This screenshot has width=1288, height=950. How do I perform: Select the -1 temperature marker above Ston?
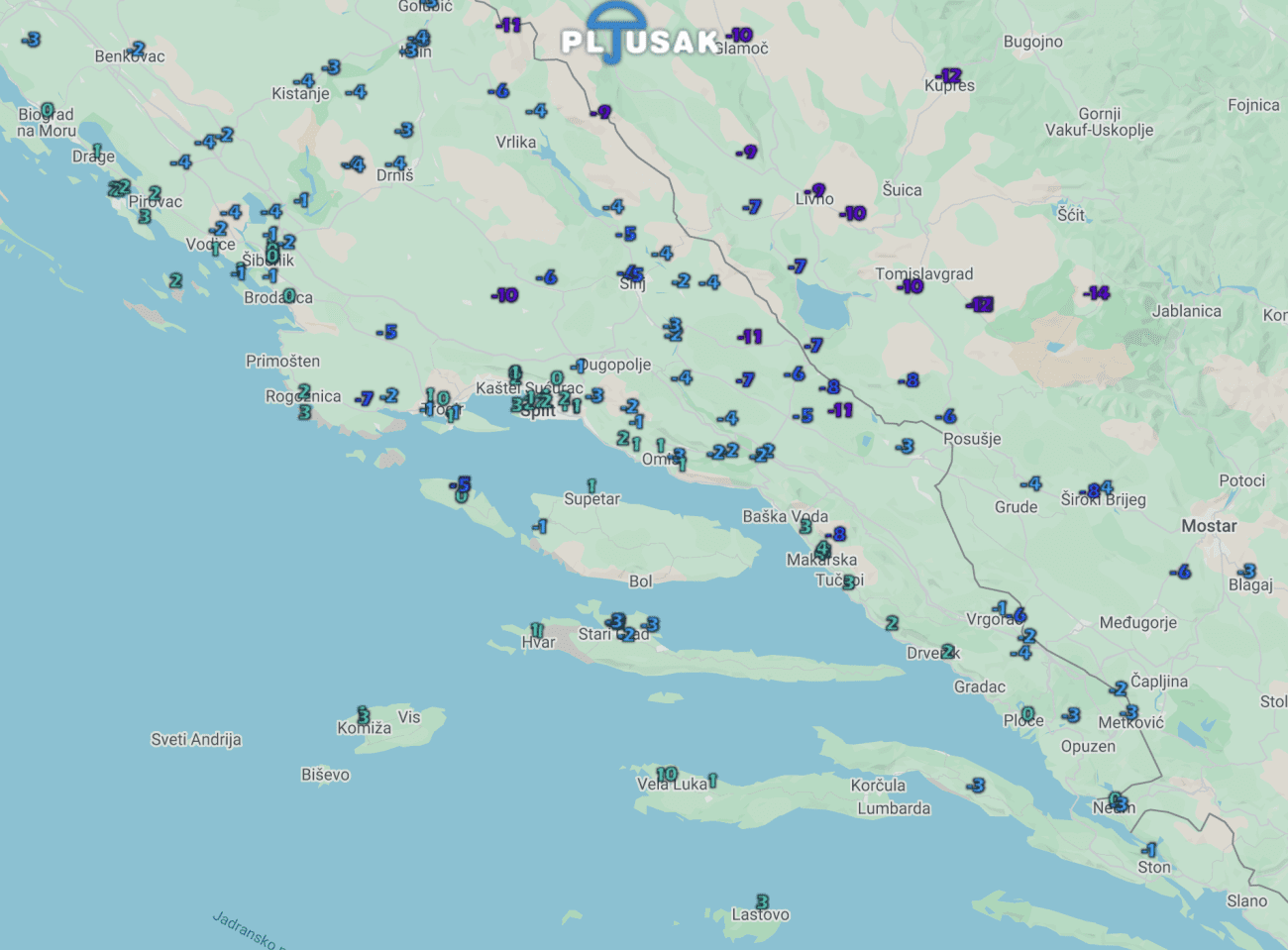[x=1148, y=850]
